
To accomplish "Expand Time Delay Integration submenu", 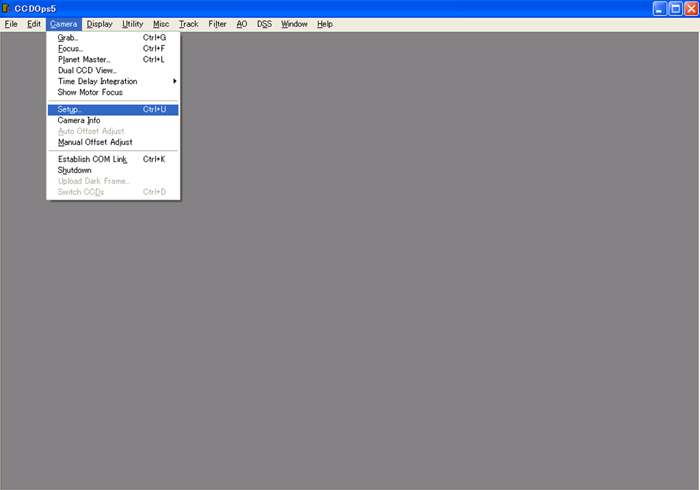I will (x=113, y=81).
